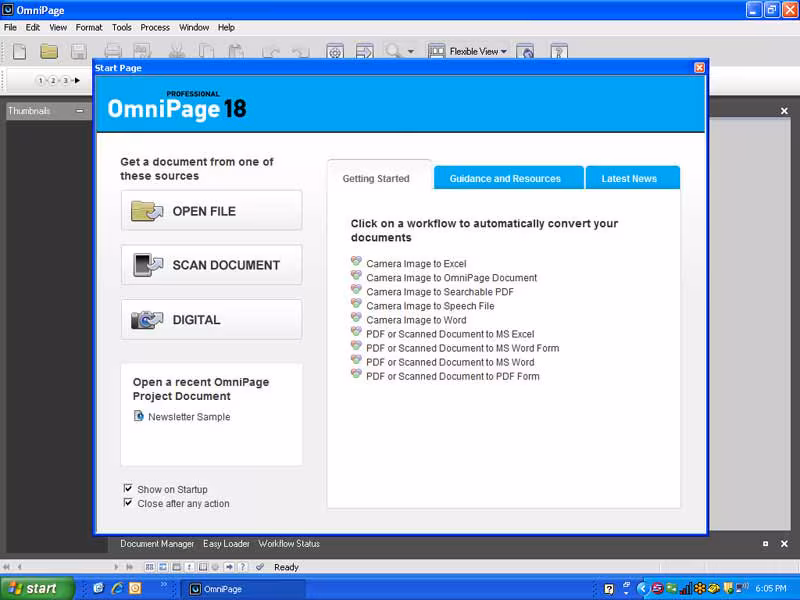Click the status bar question mark icon
This screenshot has width=800, height=600.
(243, 567)
